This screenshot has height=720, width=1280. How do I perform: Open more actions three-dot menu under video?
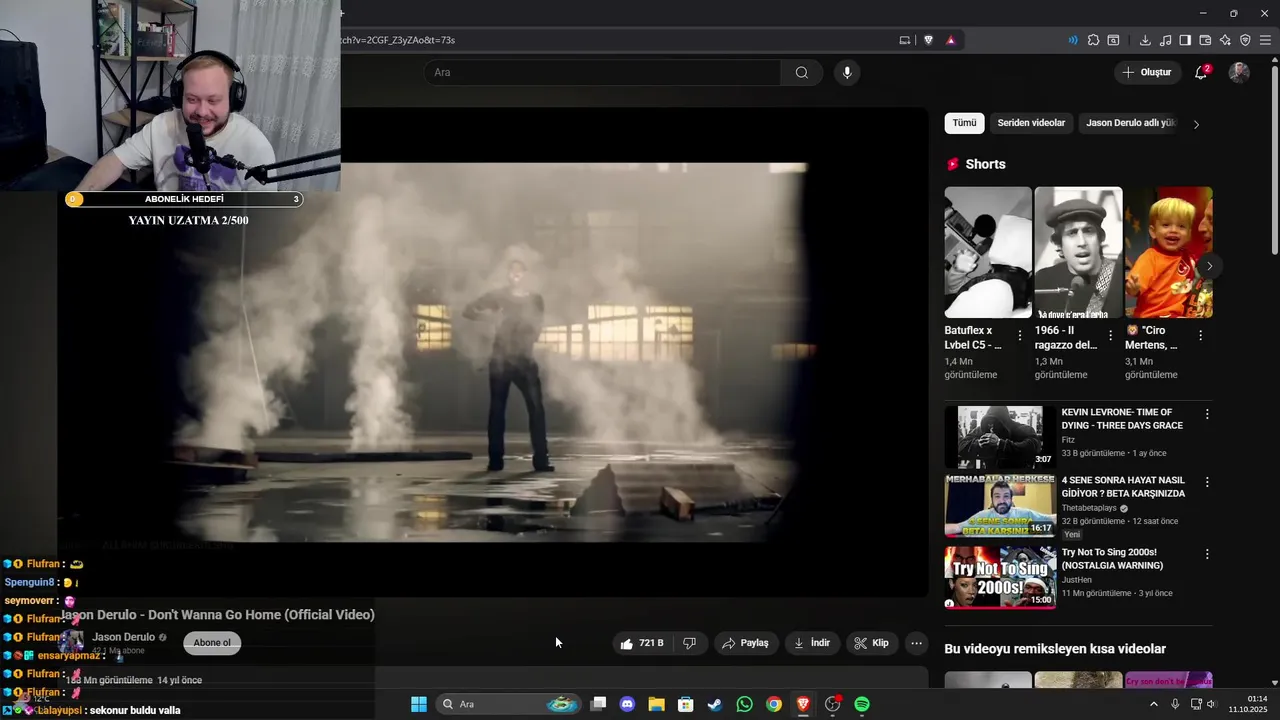(x=916, y=643)
